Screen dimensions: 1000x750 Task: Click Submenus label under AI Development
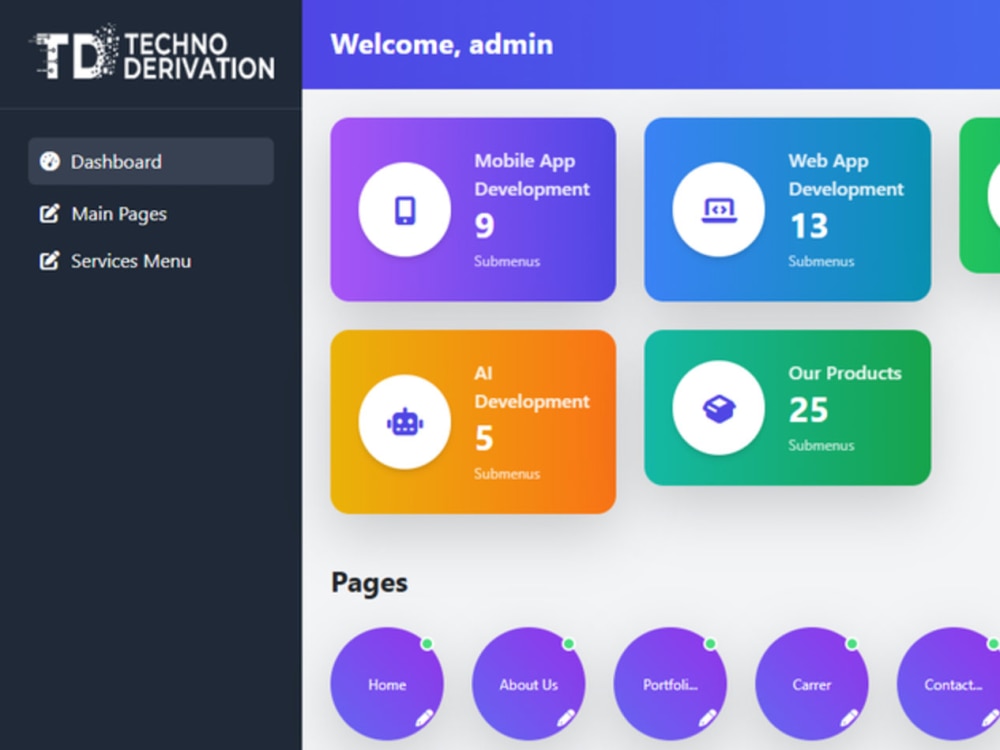[507, 474]
